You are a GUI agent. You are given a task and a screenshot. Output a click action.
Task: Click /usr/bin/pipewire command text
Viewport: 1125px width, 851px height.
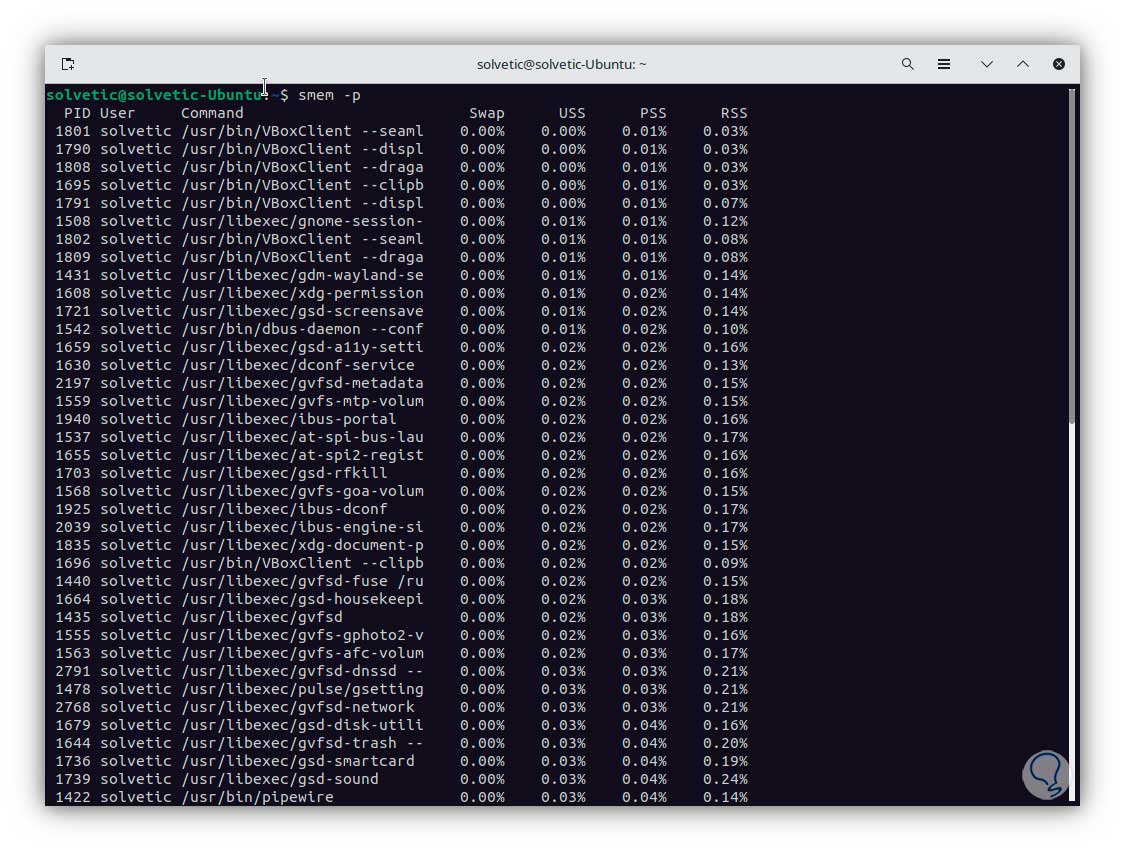(257, 796)
